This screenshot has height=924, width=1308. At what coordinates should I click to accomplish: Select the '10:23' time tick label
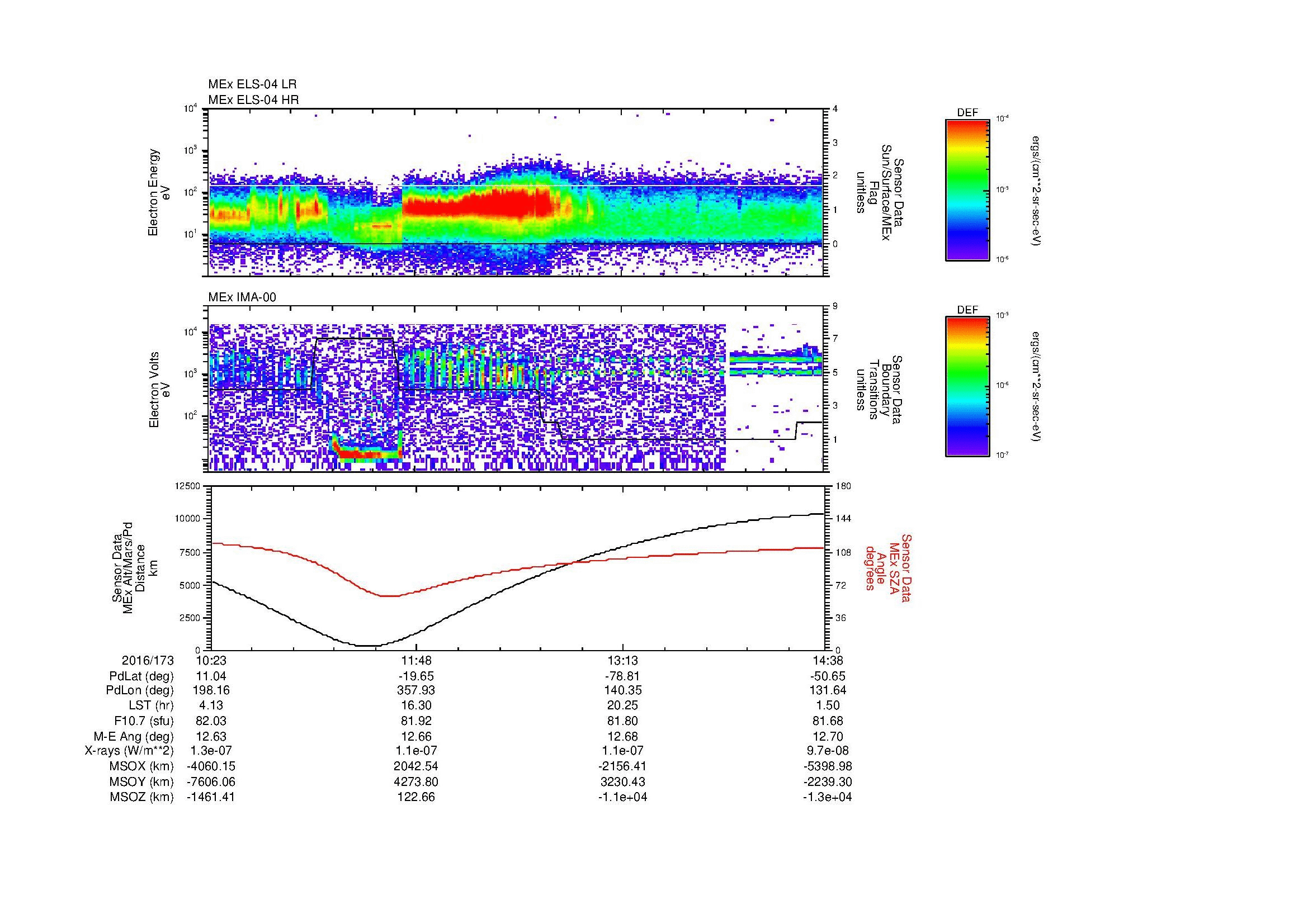211,660
